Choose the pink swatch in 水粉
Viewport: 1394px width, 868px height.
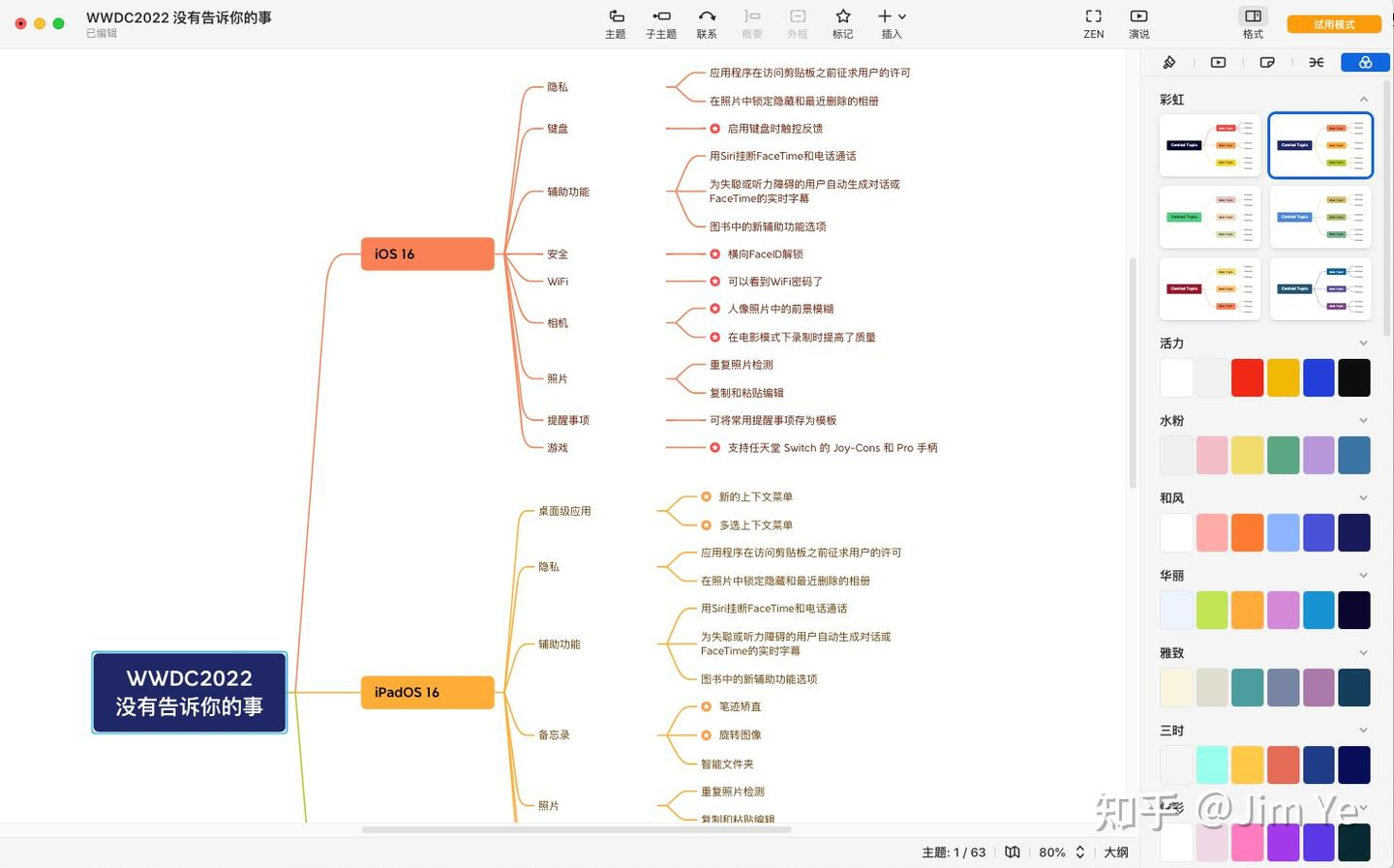(x=1211, y=455)
